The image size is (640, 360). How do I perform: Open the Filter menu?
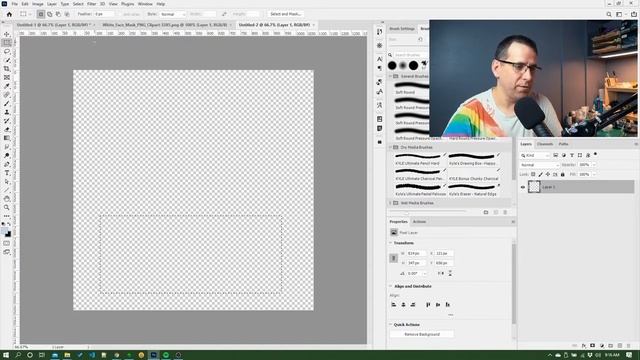[92, 4]
